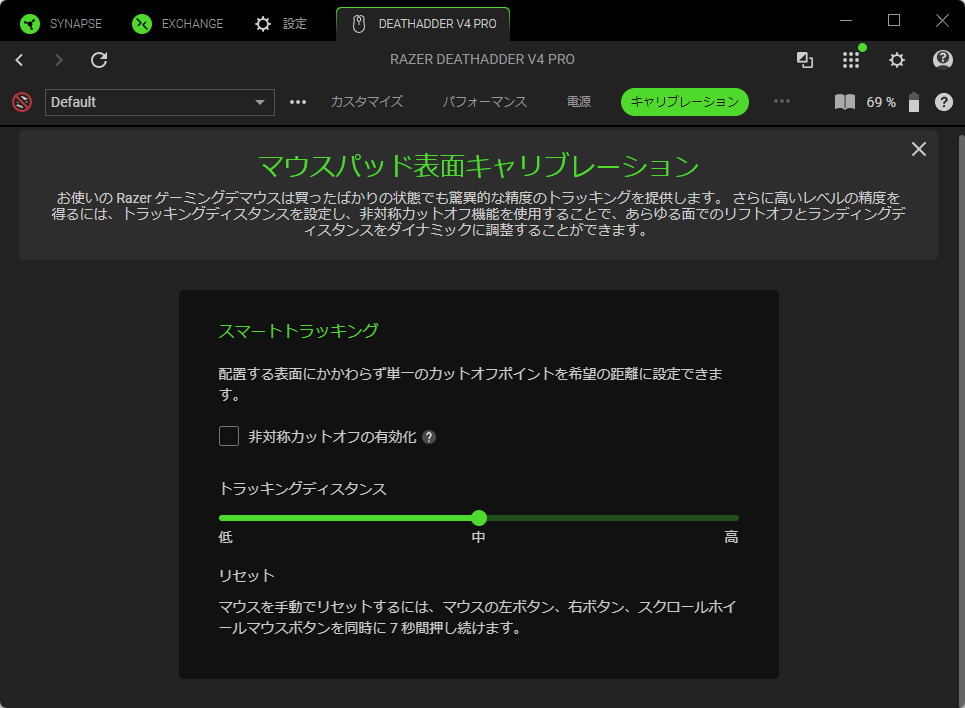The width and height of the screenshot is (965, 708).
Task: Maximize the Synapse window
Action: click(894, 20)
